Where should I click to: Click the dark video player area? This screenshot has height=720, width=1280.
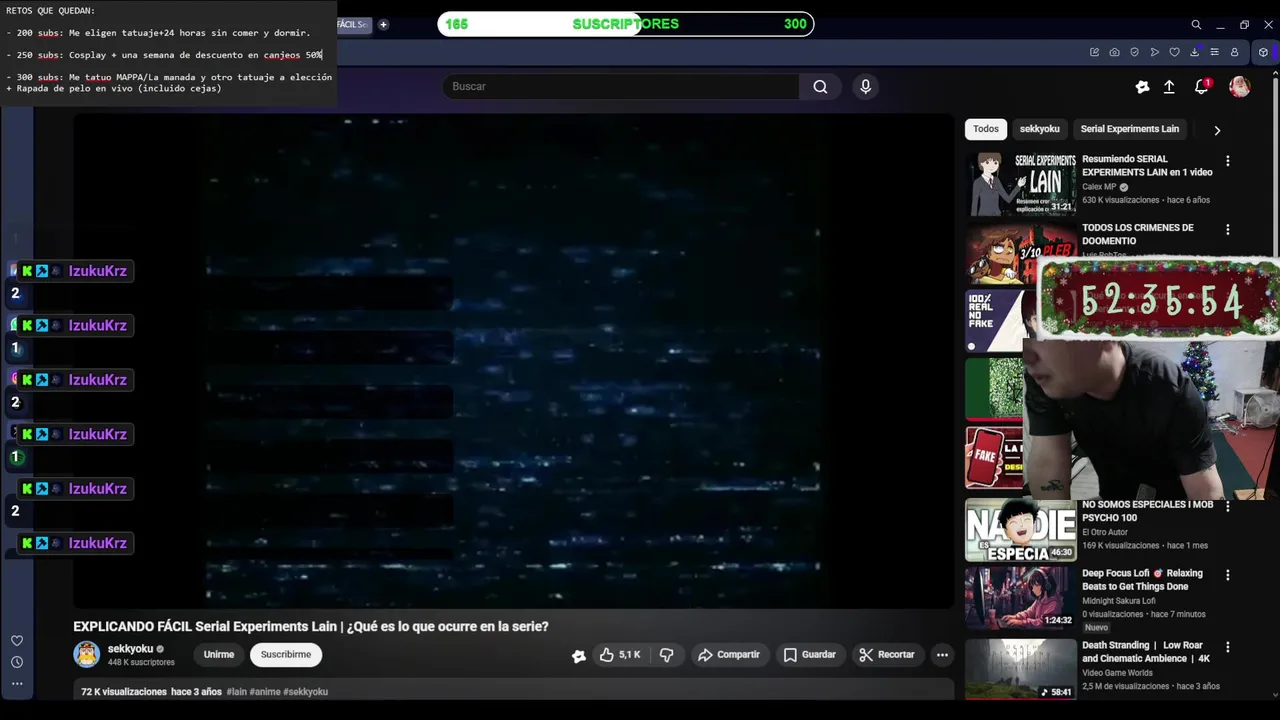pyautogui.click(x=514, y=360)
